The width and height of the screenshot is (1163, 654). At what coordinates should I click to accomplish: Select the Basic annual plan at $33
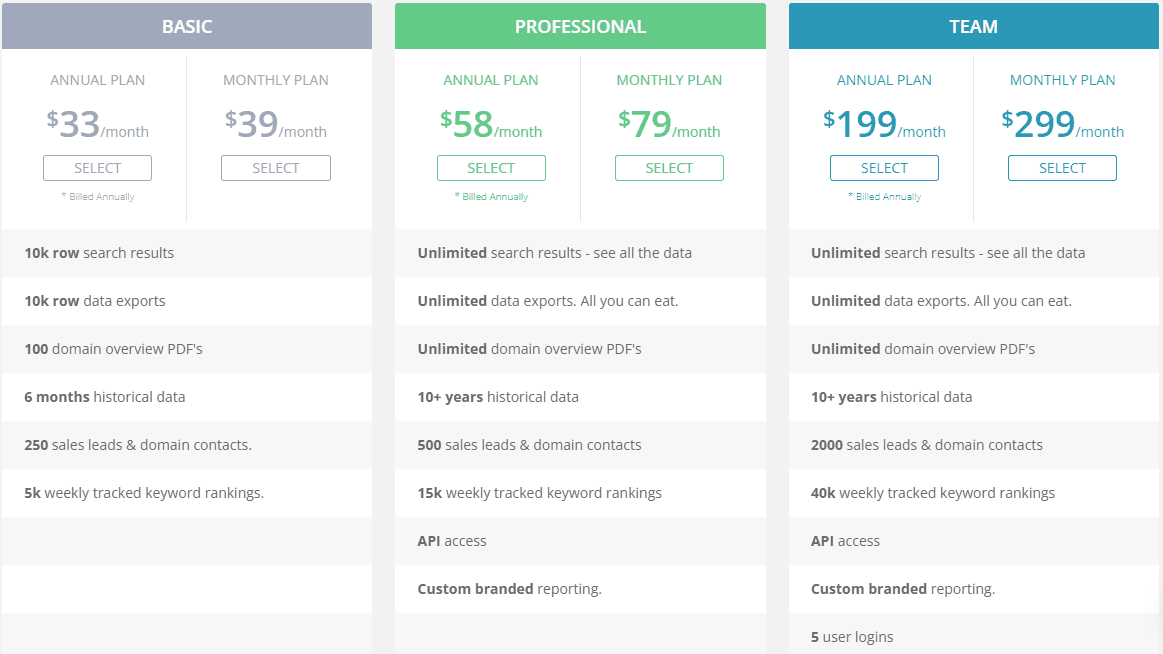[97, 168]
